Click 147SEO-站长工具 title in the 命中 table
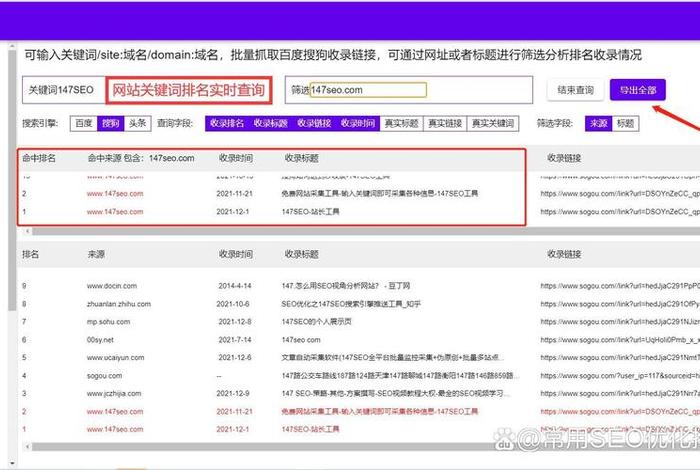The image size is (700, 470). (x=310, y=212)
